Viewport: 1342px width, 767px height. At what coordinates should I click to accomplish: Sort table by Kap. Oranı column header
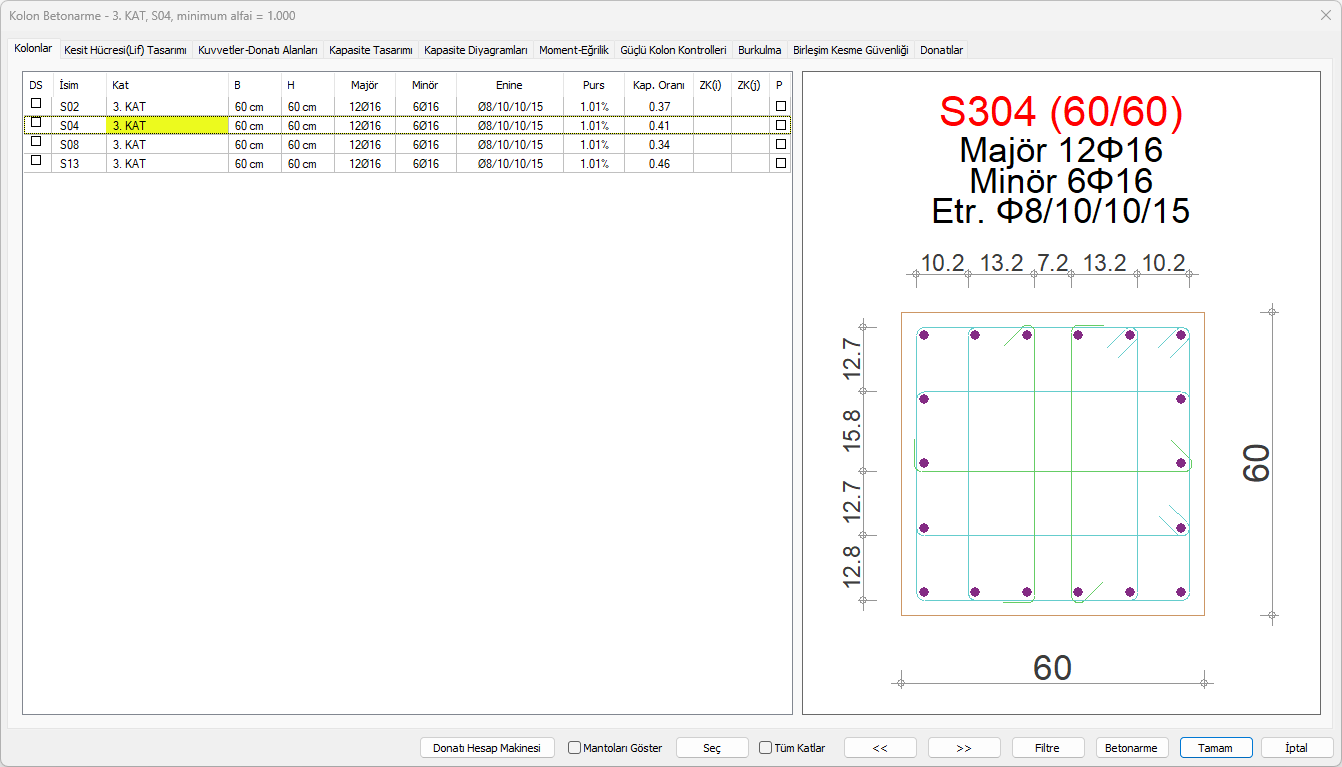658,85
